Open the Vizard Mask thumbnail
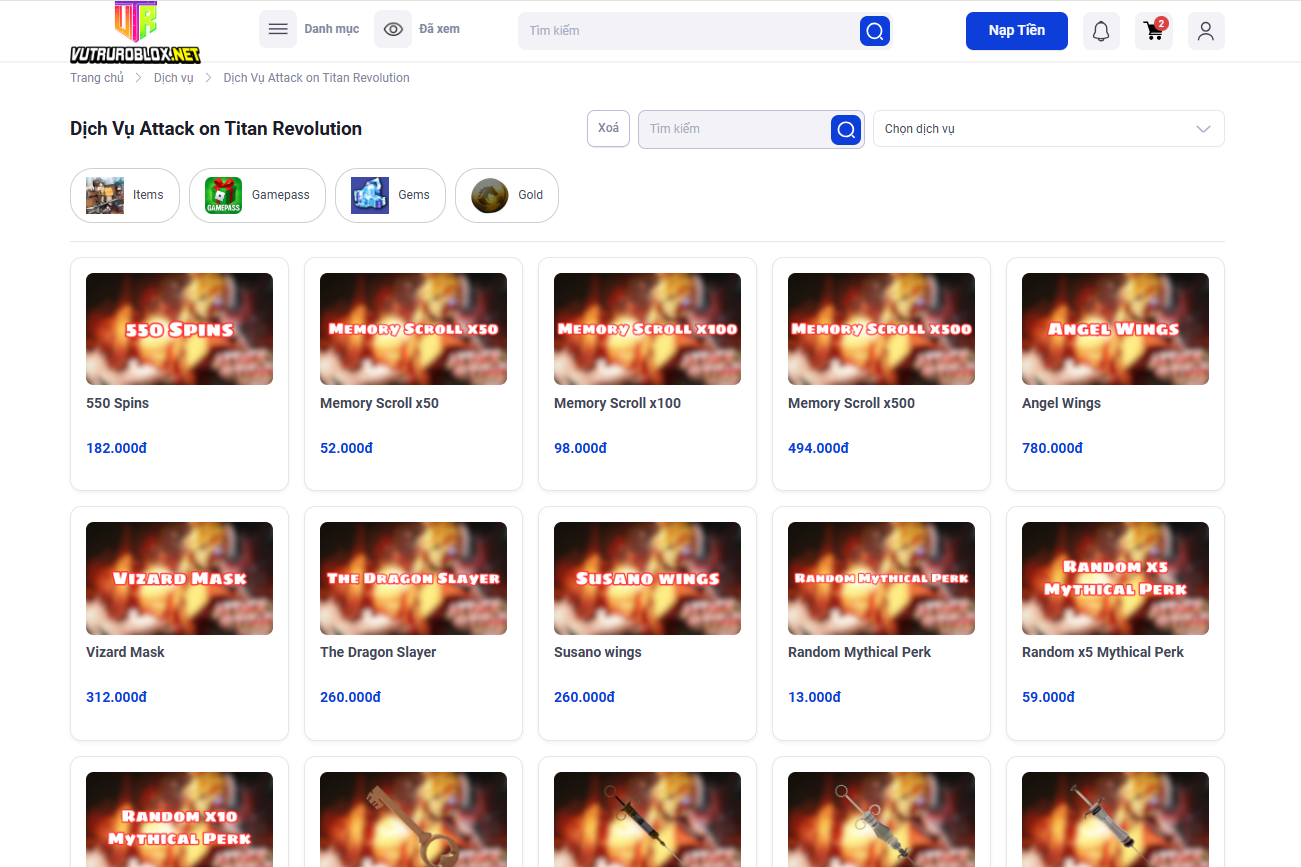Screen dimensions: 1301x867 click(x=180, y=578)
